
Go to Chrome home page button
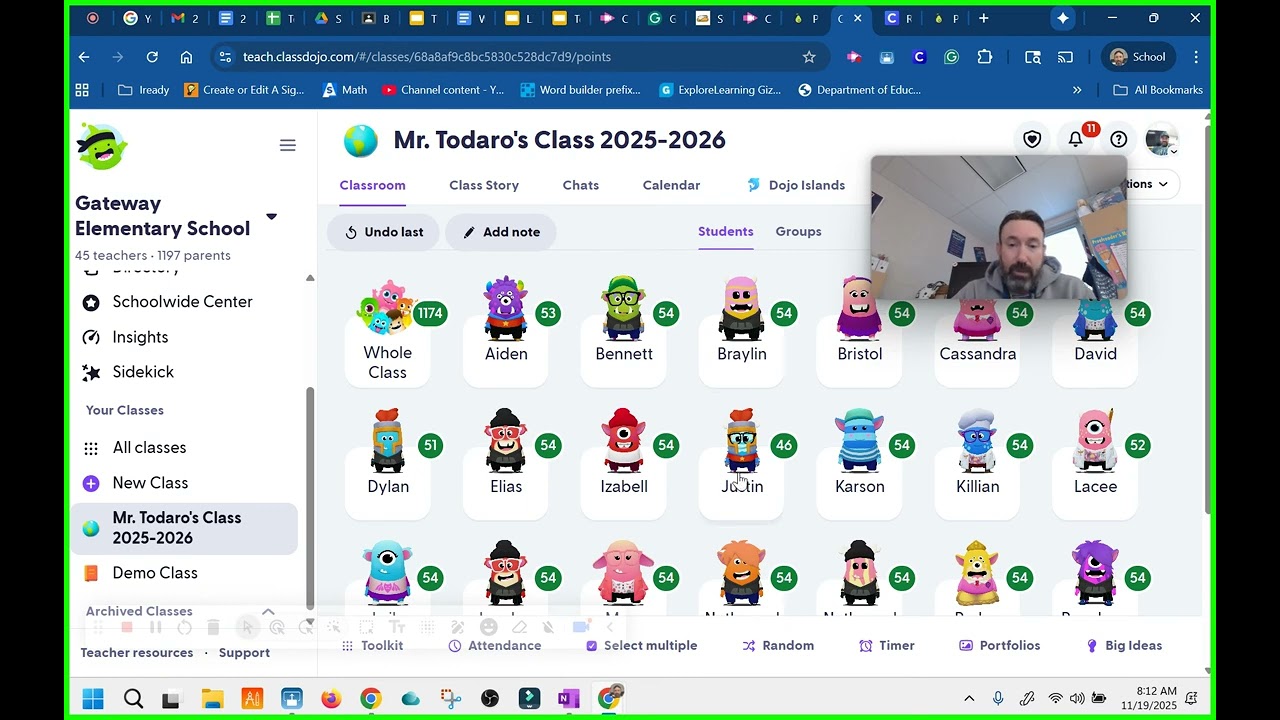point(186,57)
